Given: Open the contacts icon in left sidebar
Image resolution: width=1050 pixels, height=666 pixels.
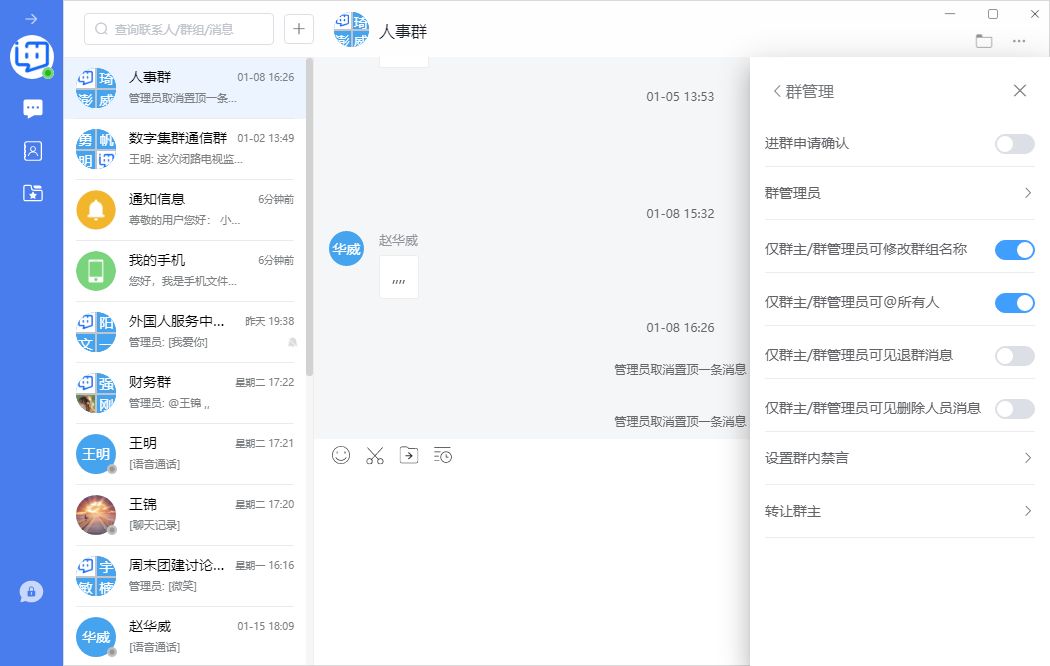Looking at the screenshot, I should [33, 151].
